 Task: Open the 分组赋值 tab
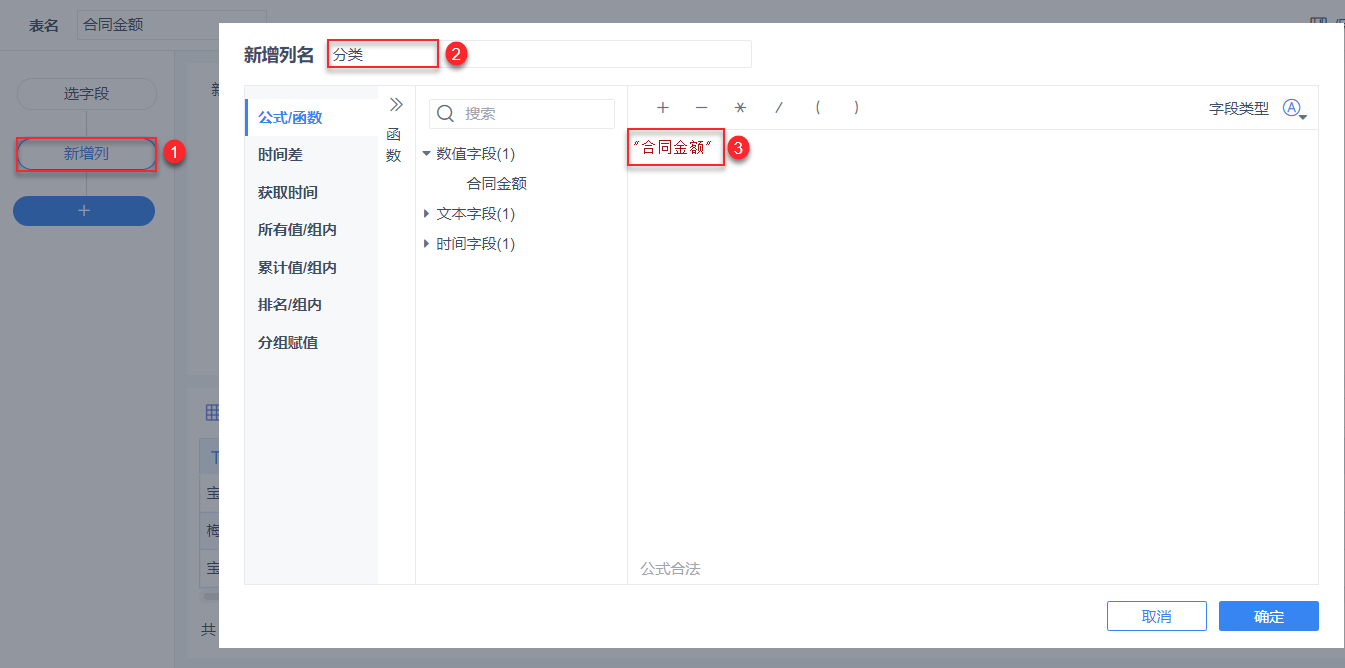[x=311, y=343]
